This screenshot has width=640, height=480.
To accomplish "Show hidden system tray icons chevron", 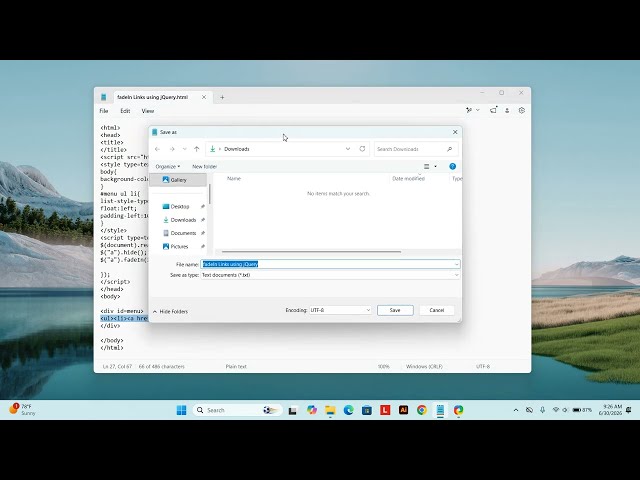I will pyautogui.click(x=516, y=410).
